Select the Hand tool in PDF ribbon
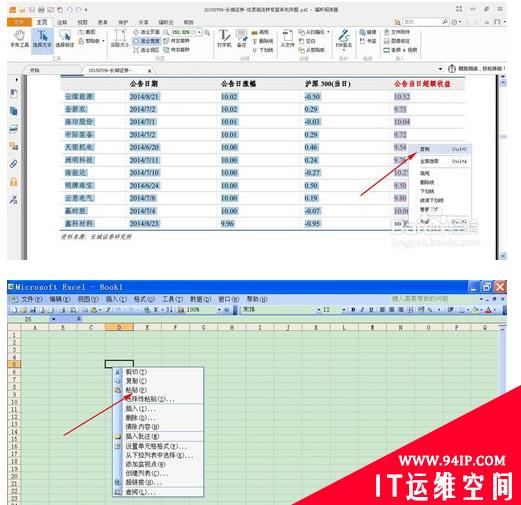 coord(19,39)
